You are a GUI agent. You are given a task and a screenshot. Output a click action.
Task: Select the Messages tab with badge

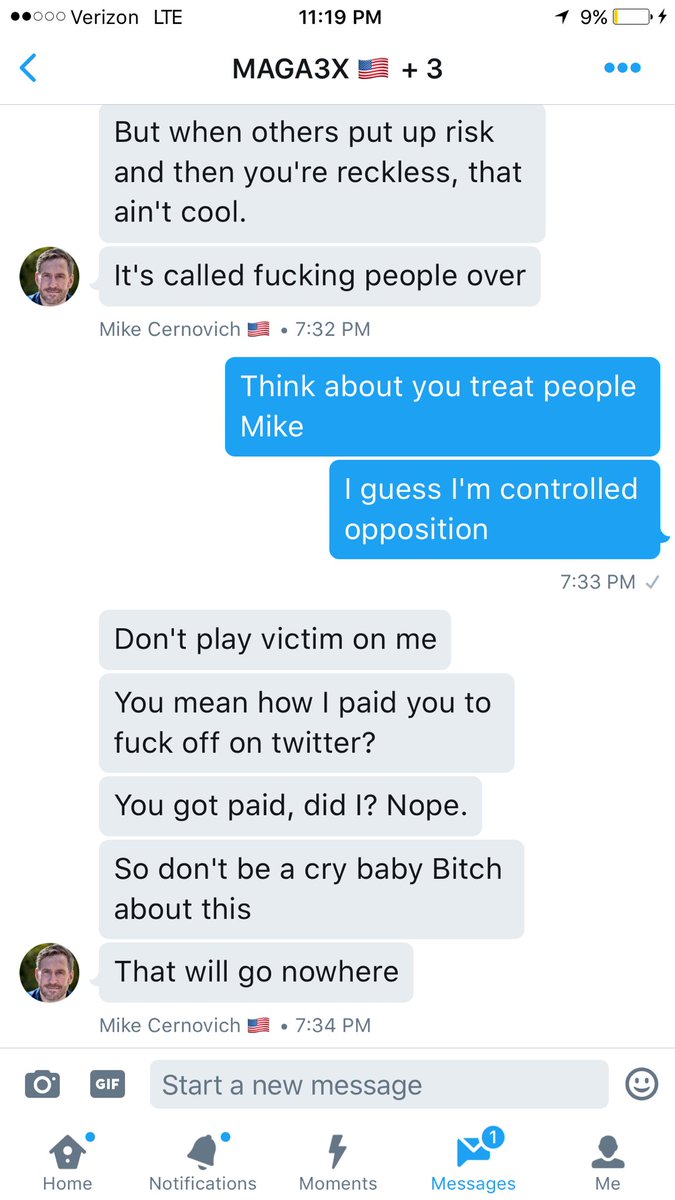tap(473, 1163)
